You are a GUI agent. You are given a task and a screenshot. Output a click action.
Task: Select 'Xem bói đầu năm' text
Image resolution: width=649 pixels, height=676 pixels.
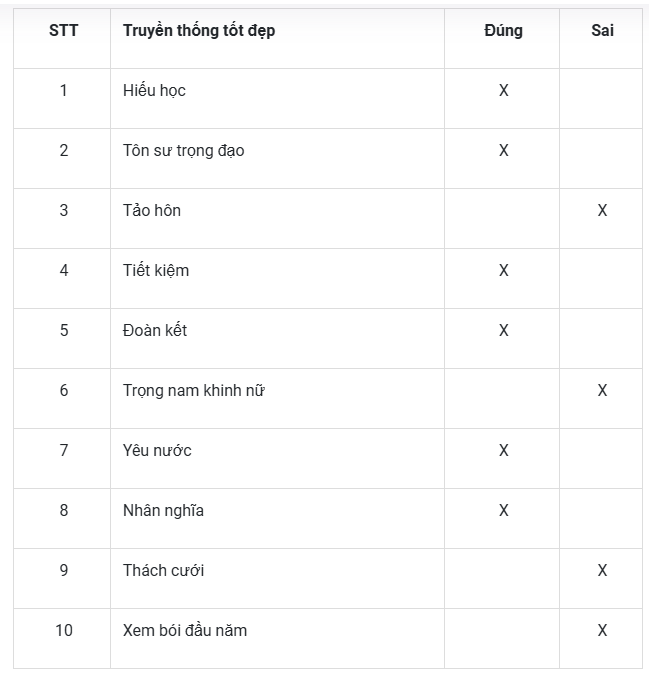tap(185, 630)
